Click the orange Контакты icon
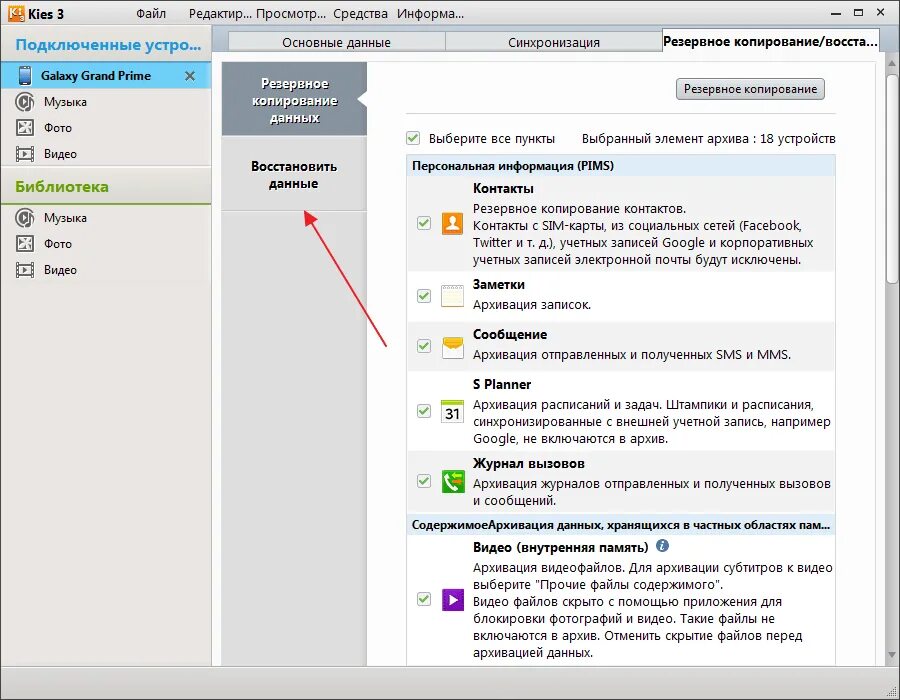This screenshot has height=700, width=900. (x=452, y=223)
